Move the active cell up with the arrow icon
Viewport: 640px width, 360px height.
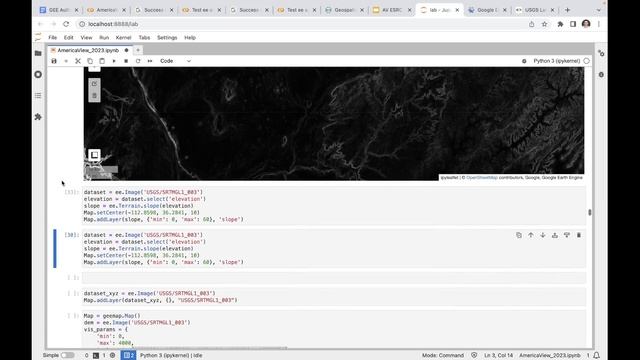click(531, 235)
